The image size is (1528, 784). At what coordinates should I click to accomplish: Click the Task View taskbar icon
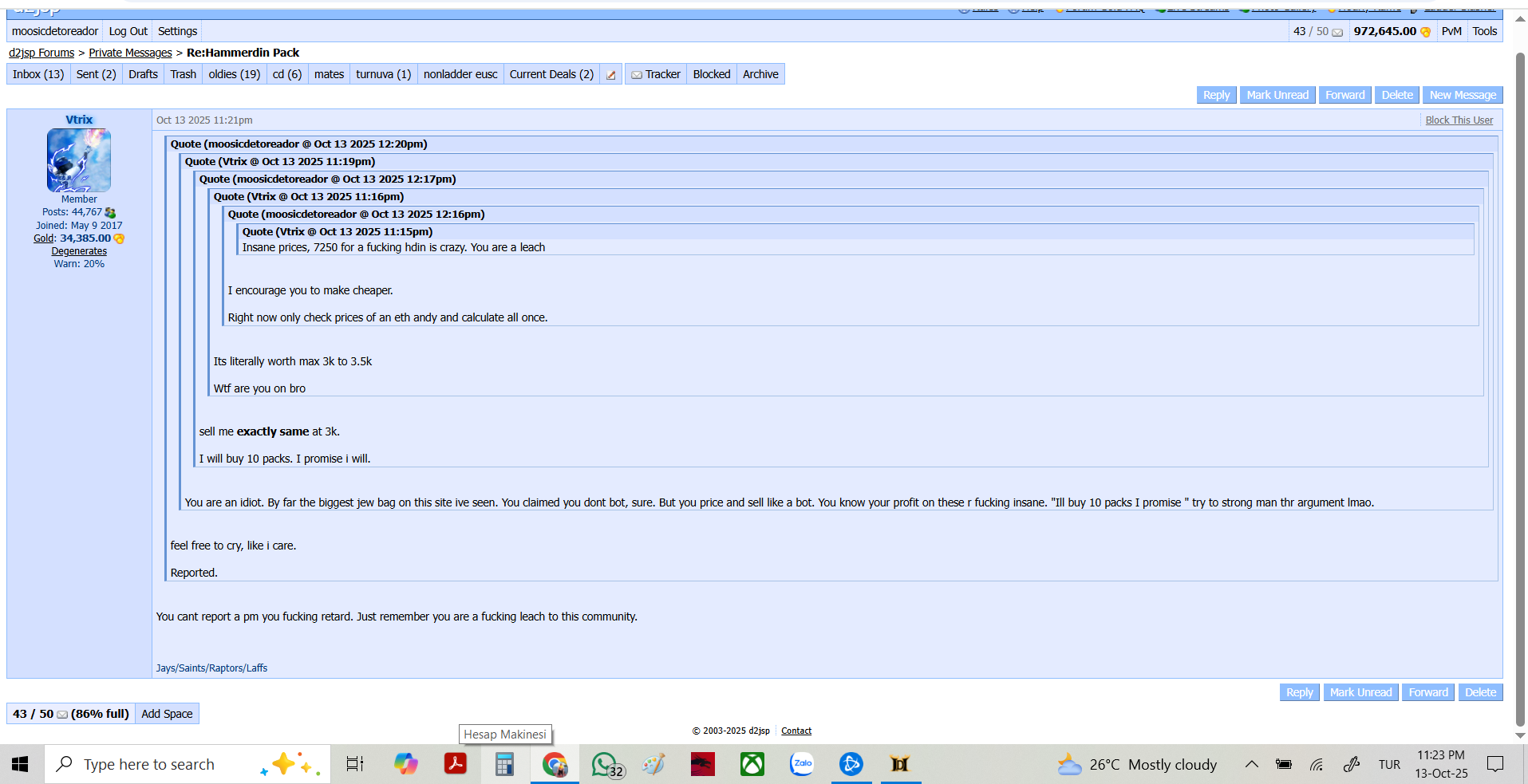[x=355, y=764]
